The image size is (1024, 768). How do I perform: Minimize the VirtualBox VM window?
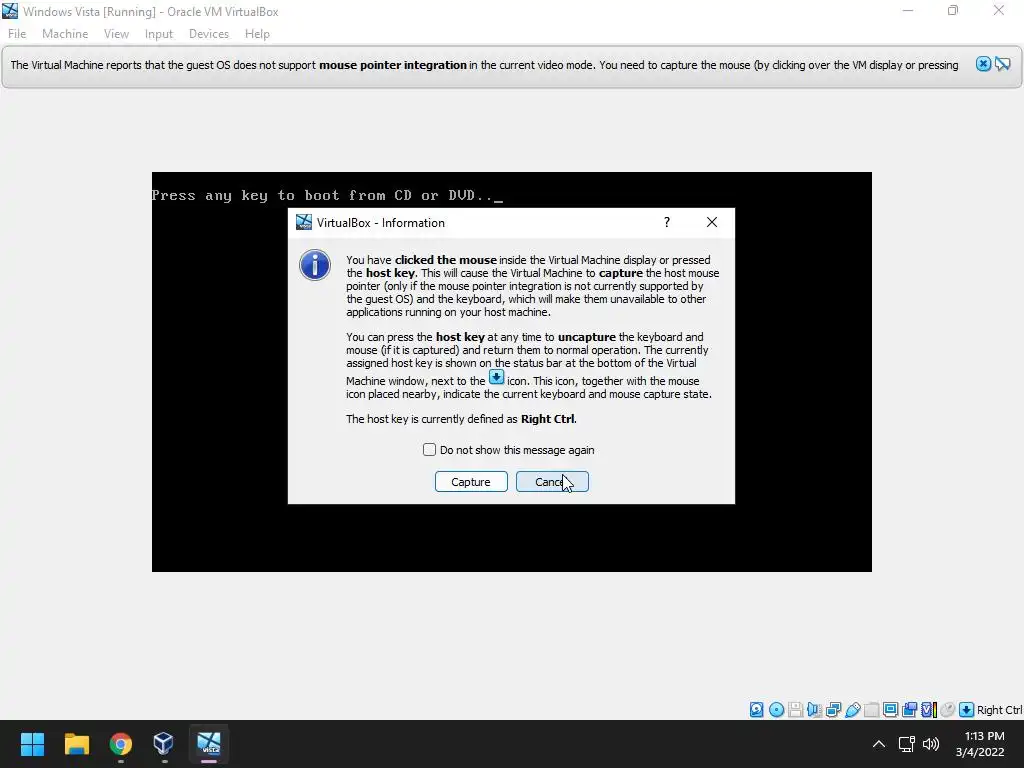coord(908,11)
